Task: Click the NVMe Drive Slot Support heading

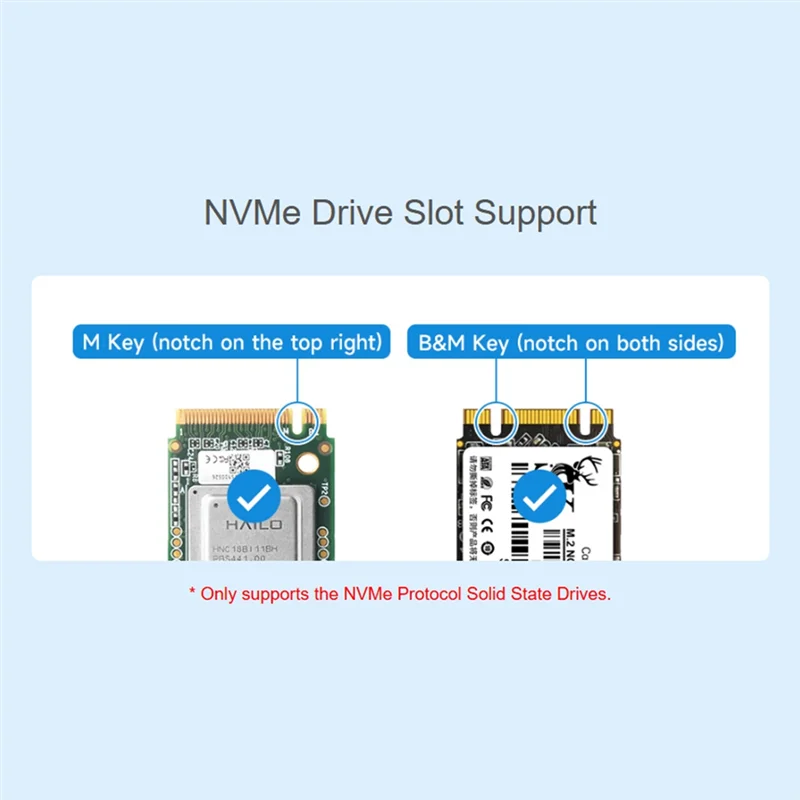Action: click(401, 212)
